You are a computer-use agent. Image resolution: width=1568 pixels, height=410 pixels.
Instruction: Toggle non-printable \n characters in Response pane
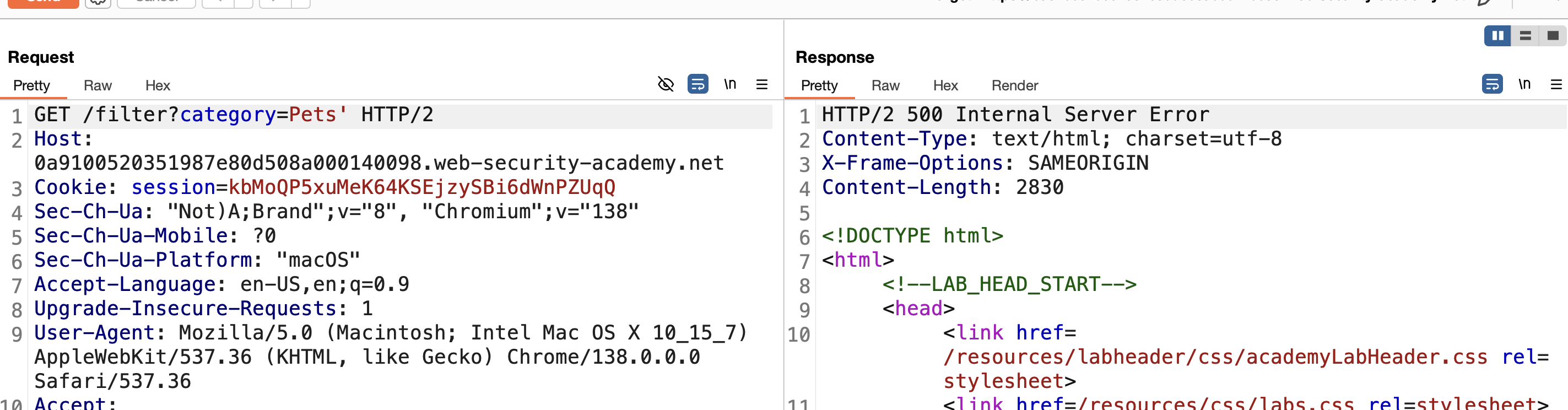[1524, 84]
